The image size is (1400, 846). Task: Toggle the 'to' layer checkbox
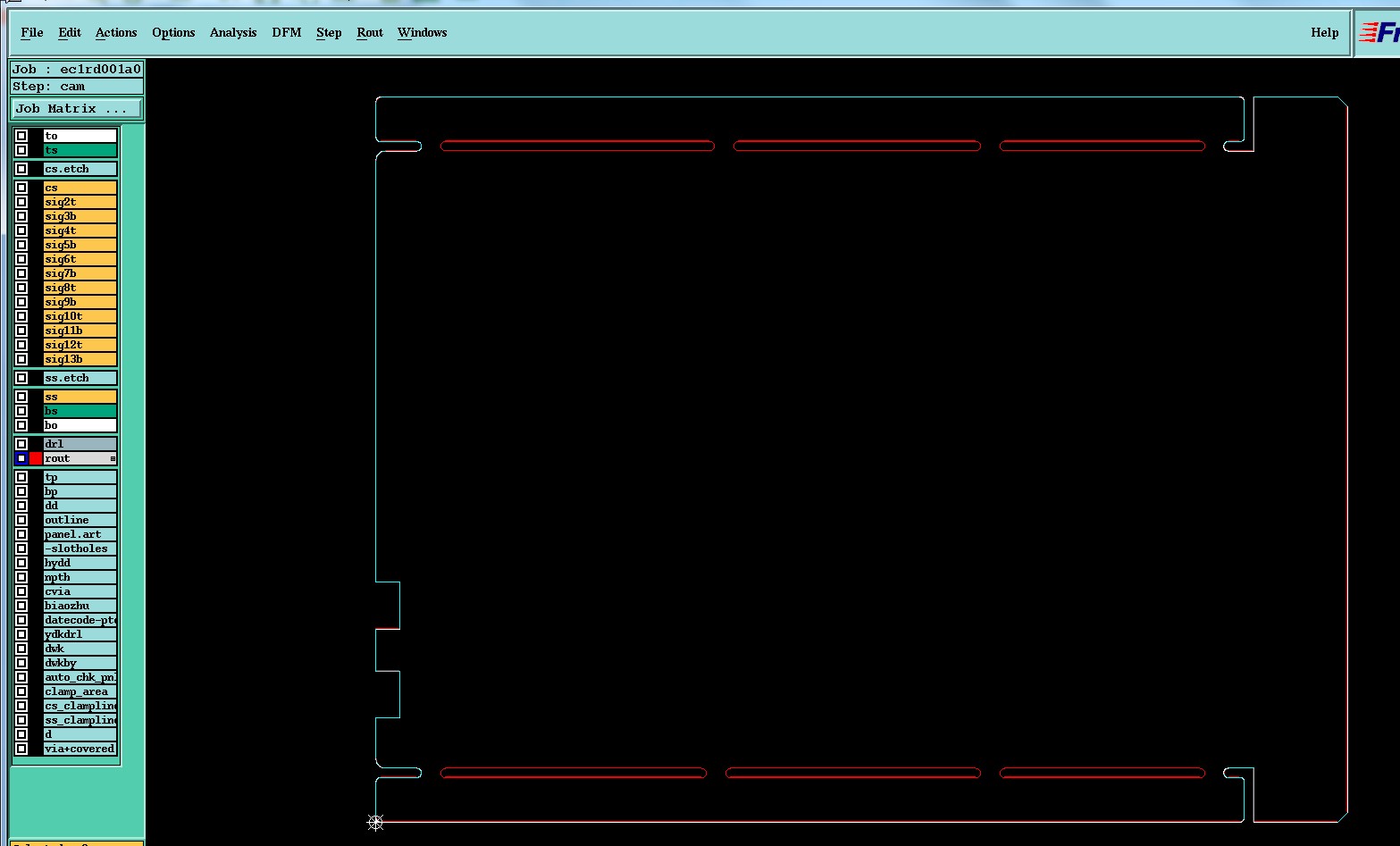(21, 136)
